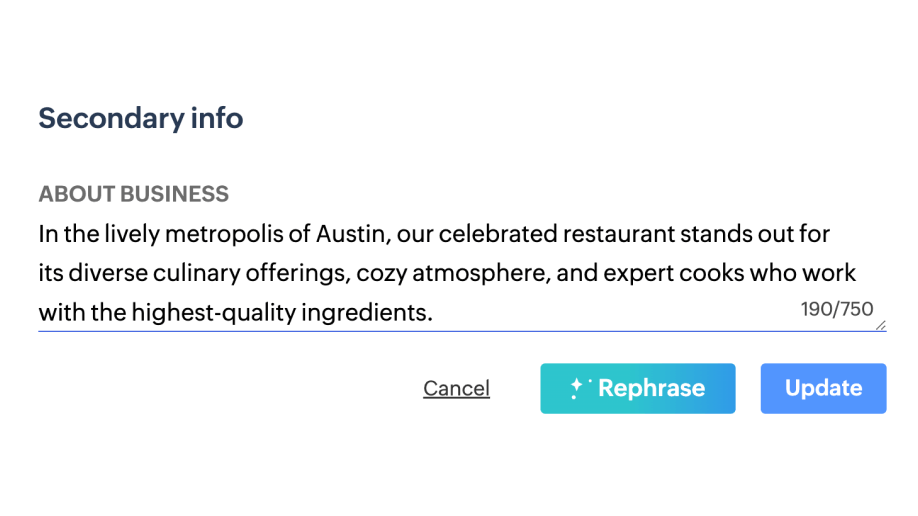Click the Secondary info heading

pos(140,118)
